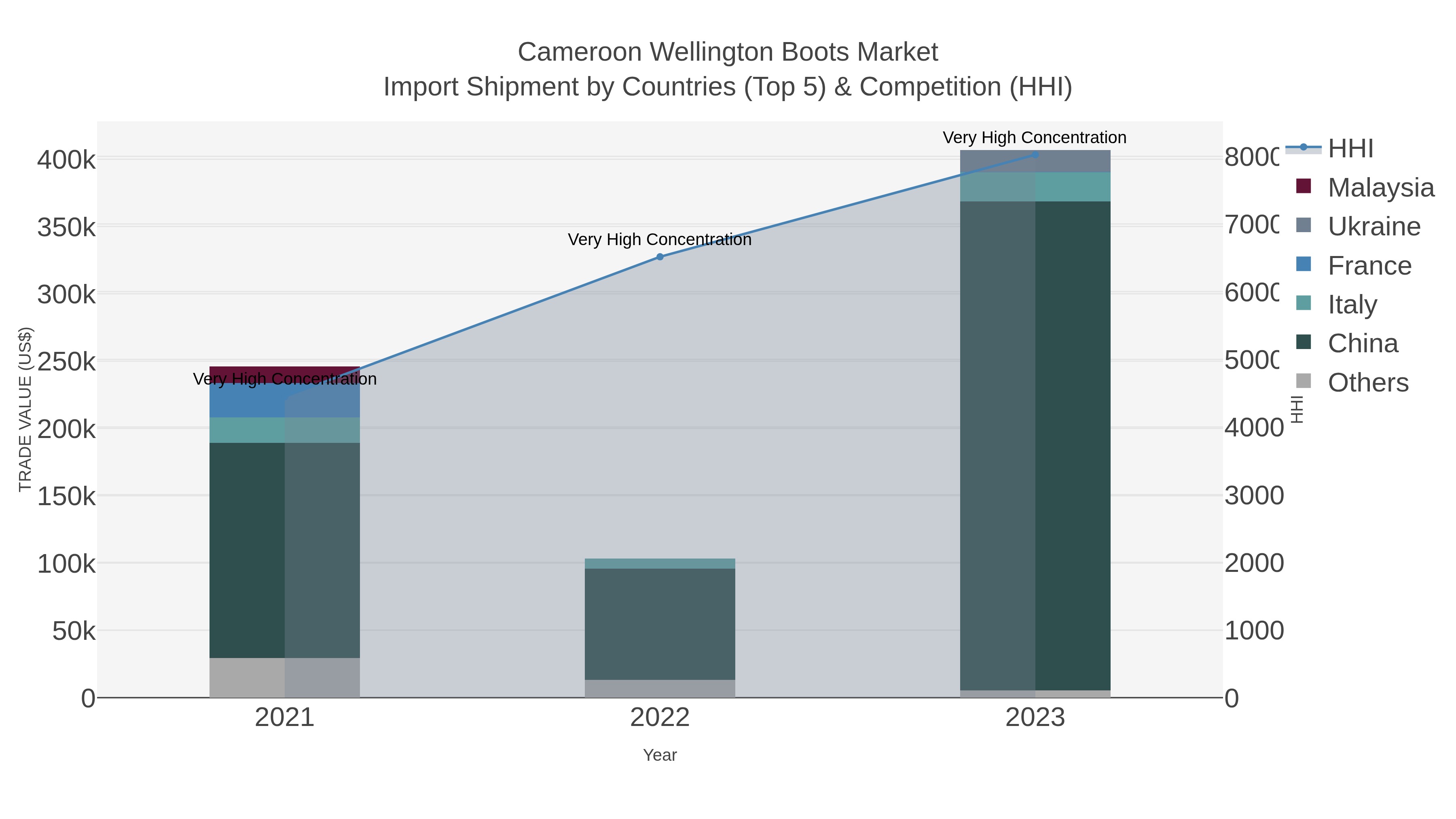Click the 2022 'Very High Concentration' annotation
The image size is (1456, 819).
(x=660, y=240)
